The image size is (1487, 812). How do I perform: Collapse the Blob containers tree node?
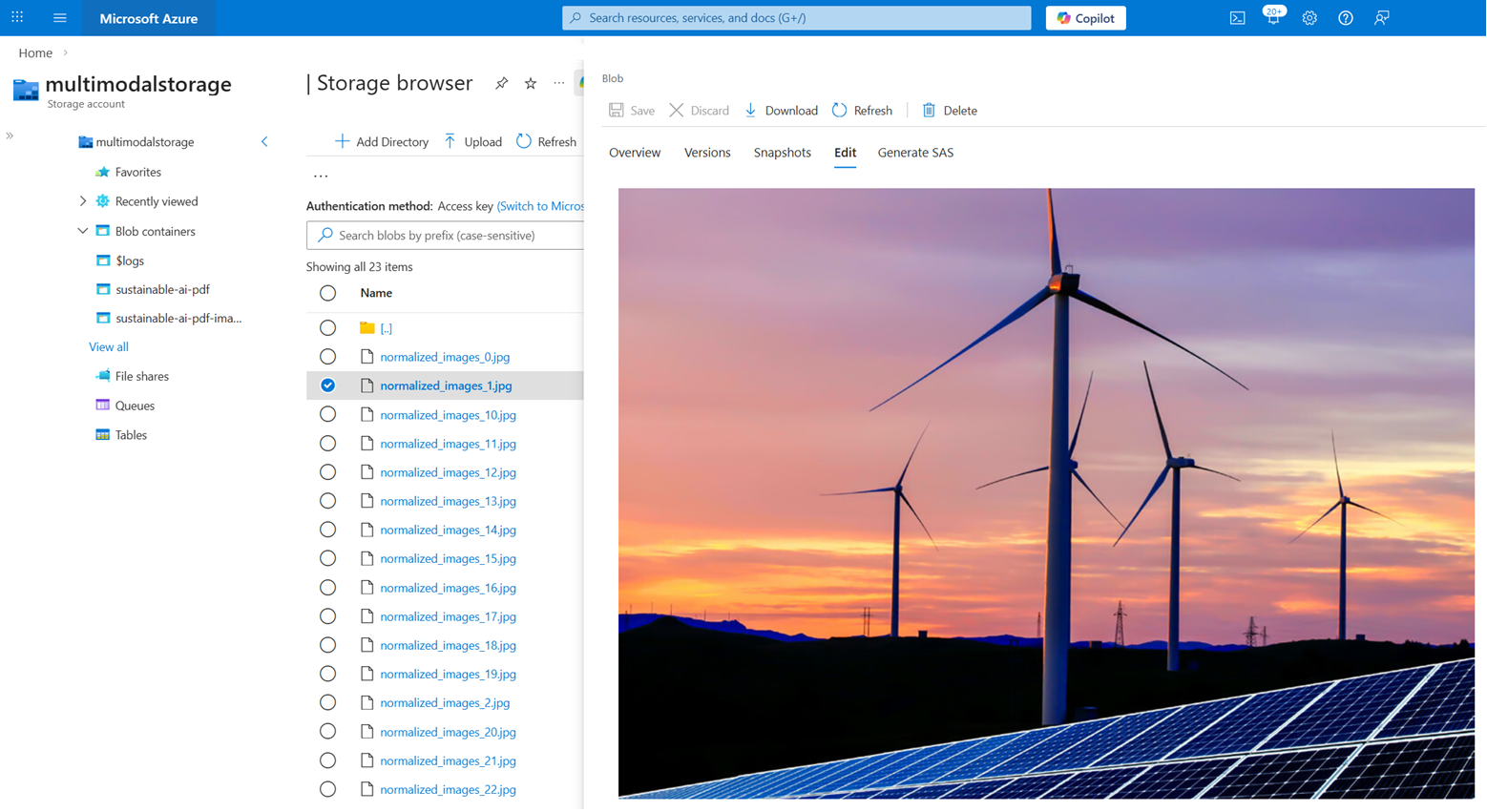[83, 231]
